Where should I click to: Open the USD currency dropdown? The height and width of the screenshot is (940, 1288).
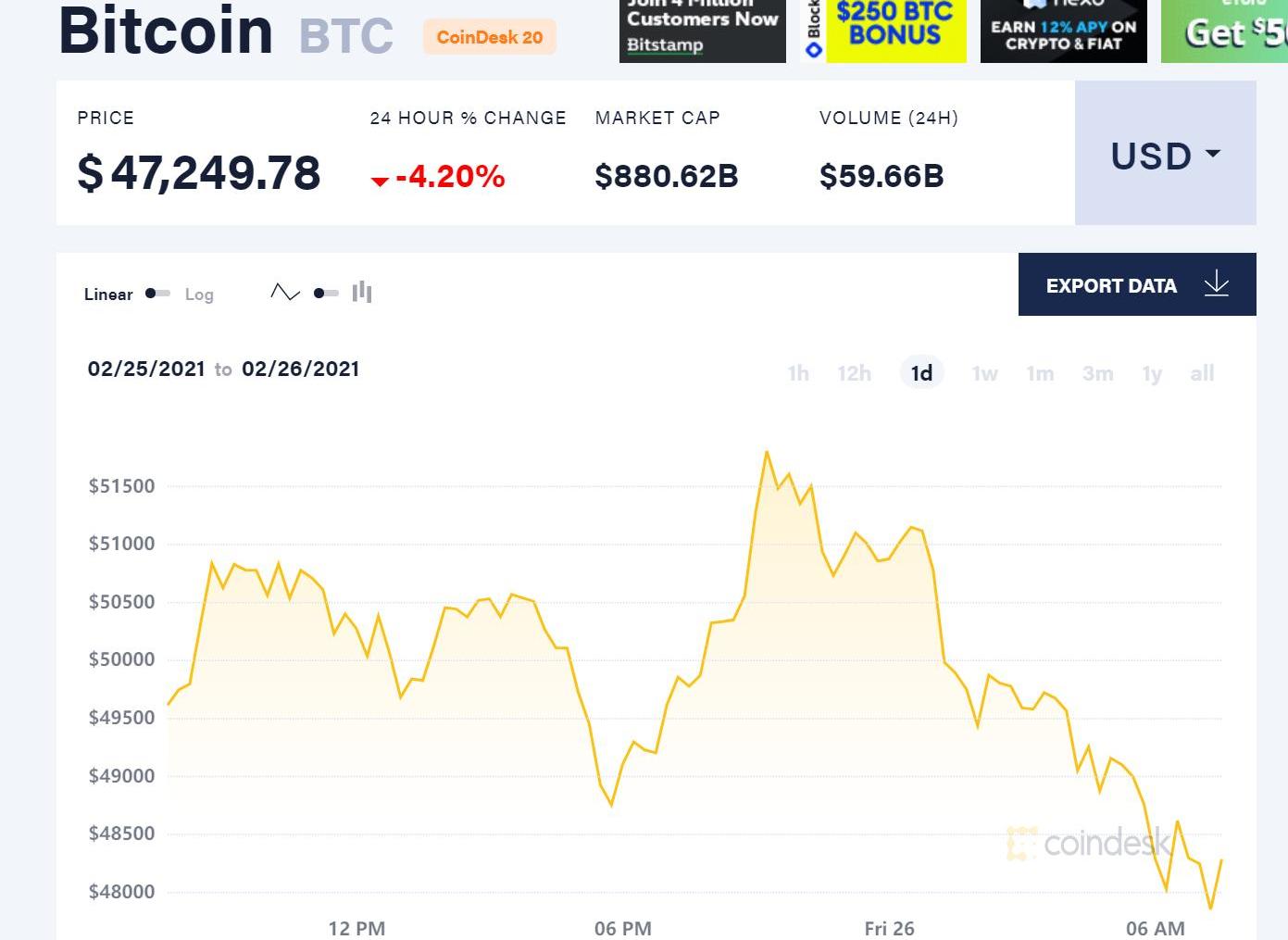click(1165, 154)
